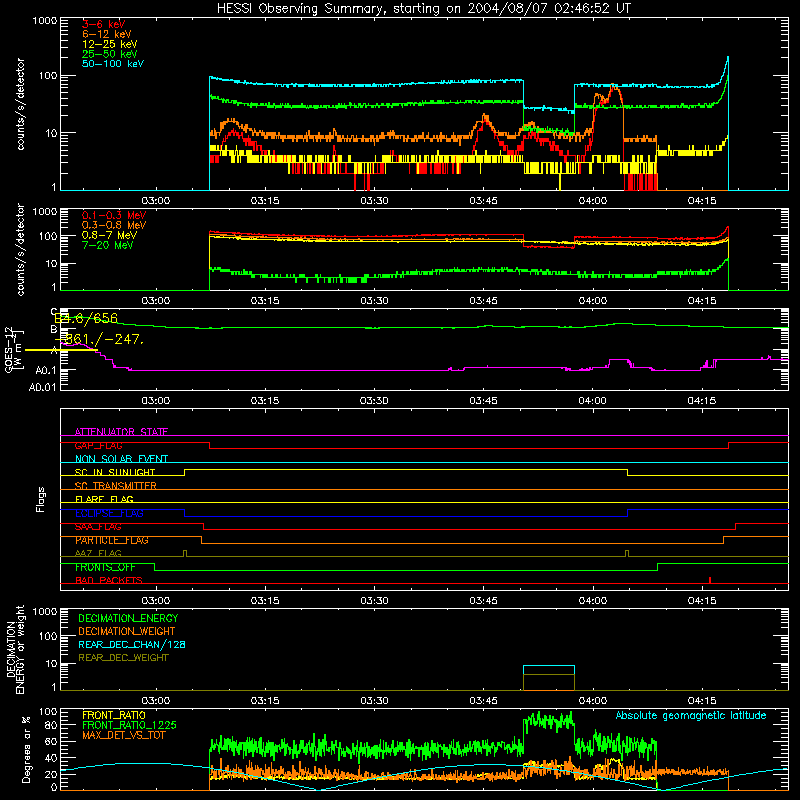Image resolution: width=800 pixels, height=800 pixels.
Task: Click the GOES-12 axis label
Action: [x=9, y=349]
